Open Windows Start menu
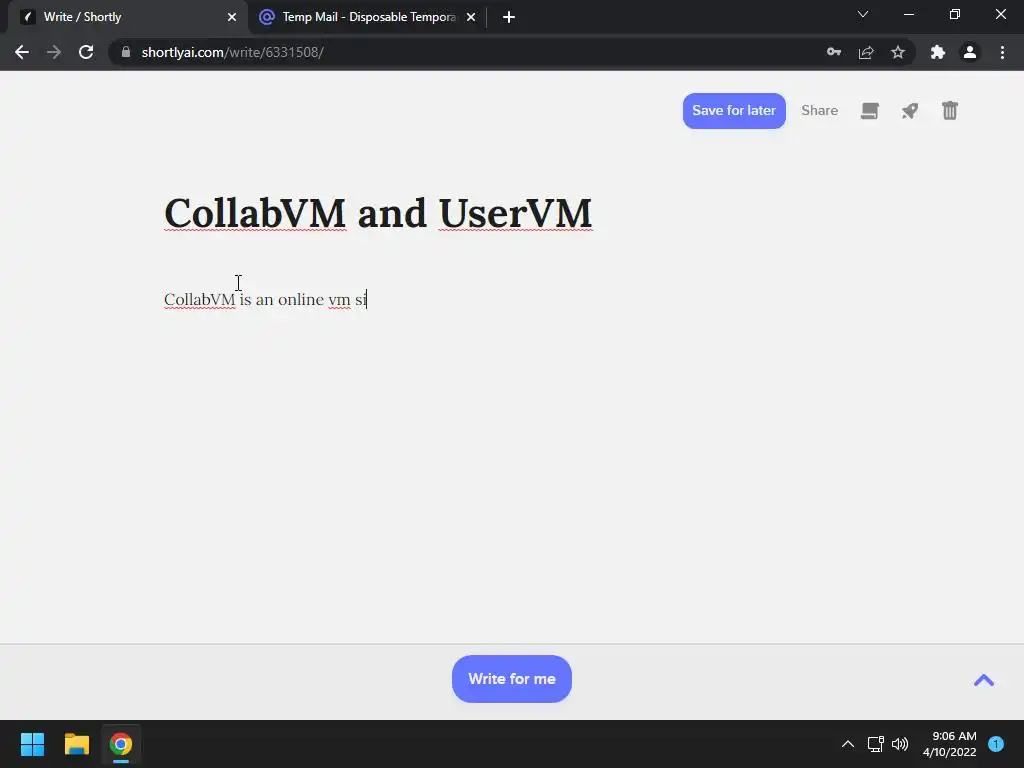 click(x=32, y=744)
